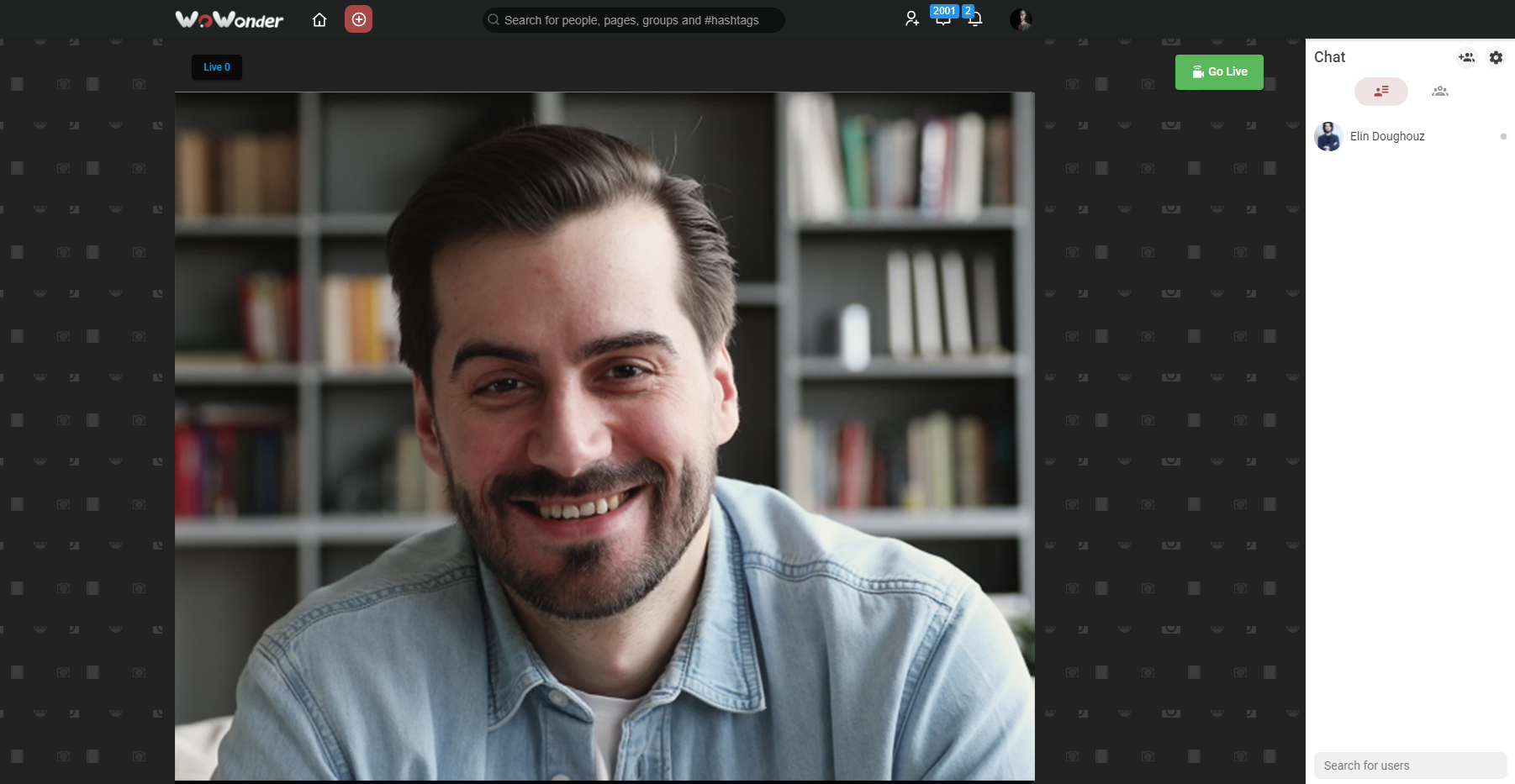Click the create group chat icon

point(1466,57)
